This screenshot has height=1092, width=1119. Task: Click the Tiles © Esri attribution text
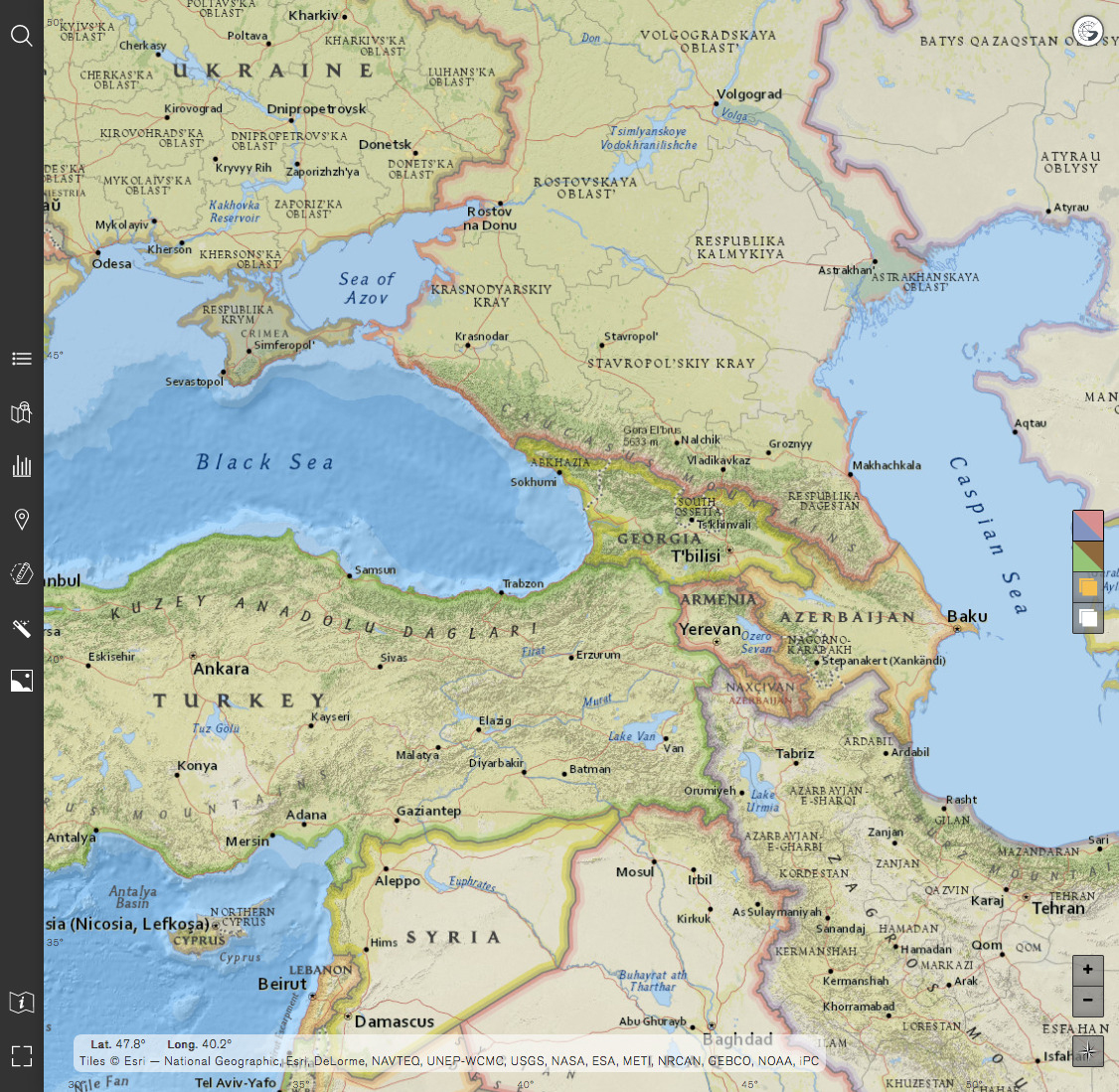point(449,1061)
